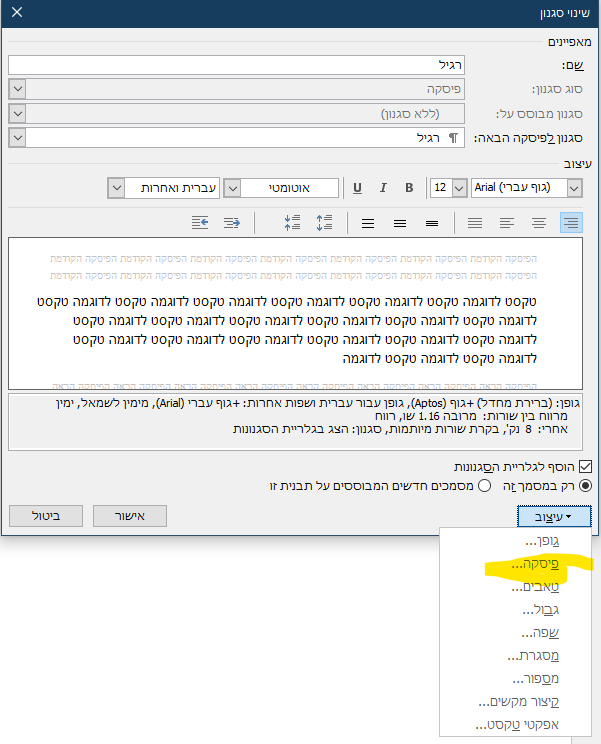The width and height of the screenshot is (601, 744).
Task: Increase paragraph spacing
Action: pyautogui.click(x=324, y=223)
